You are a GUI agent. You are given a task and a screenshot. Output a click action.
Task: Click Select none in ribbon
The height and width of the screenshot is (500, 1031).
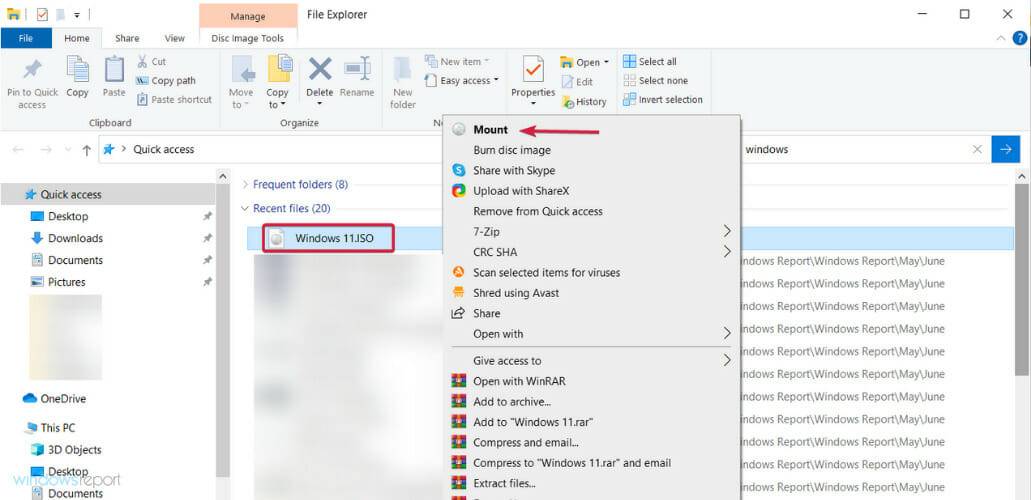pos(656,80)
